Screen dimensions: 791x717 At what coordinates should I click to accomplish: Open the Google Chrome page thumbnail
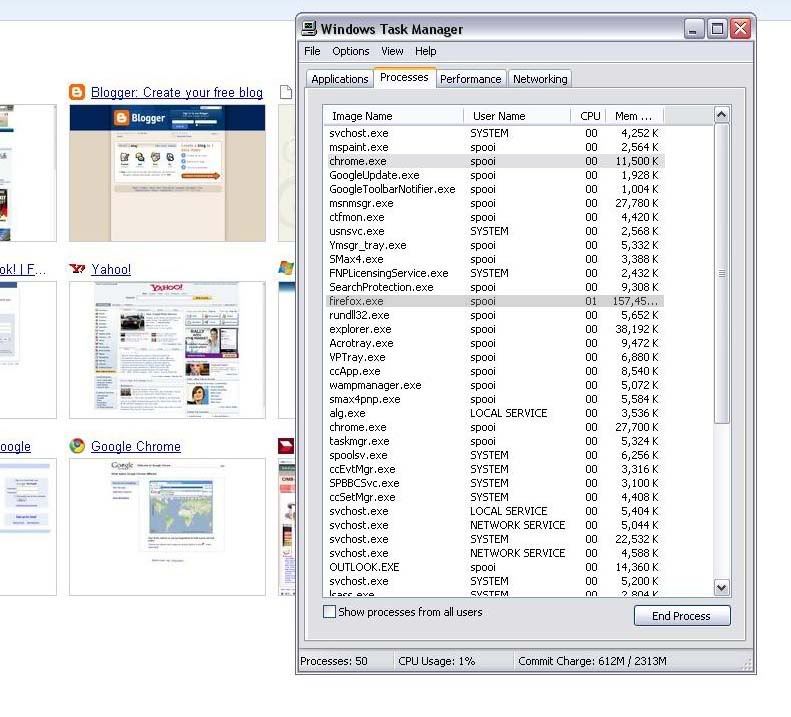tap(167, 527)
